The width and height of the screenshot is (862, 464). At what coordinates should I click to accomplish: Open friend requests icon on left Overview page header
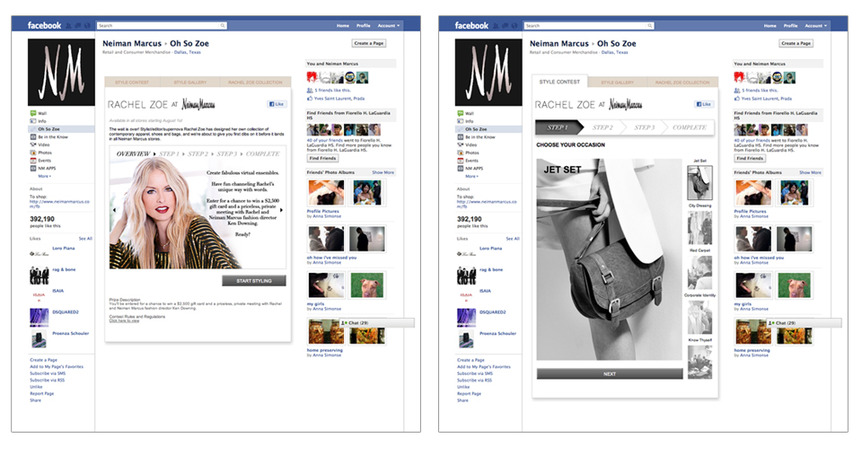69,26
